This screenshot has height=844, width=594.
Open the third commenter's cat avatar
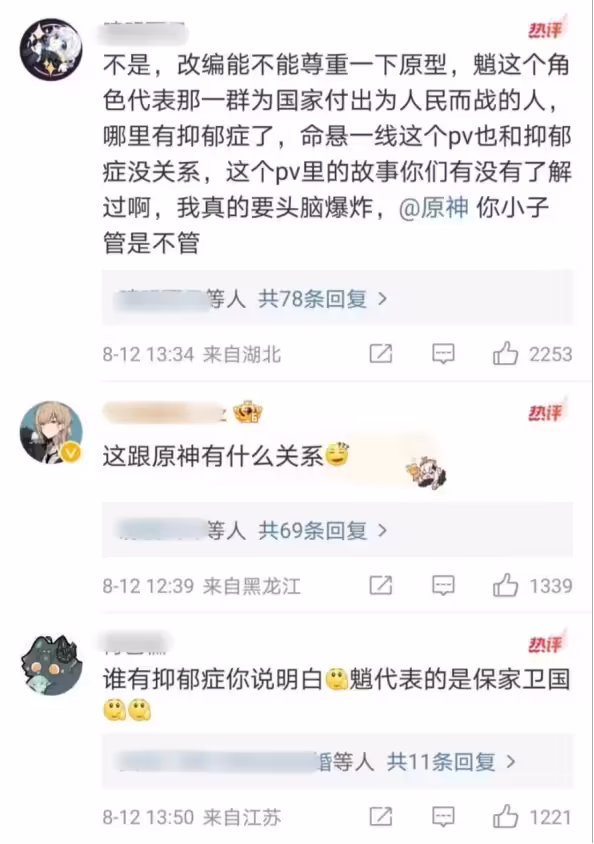[52, 664]
